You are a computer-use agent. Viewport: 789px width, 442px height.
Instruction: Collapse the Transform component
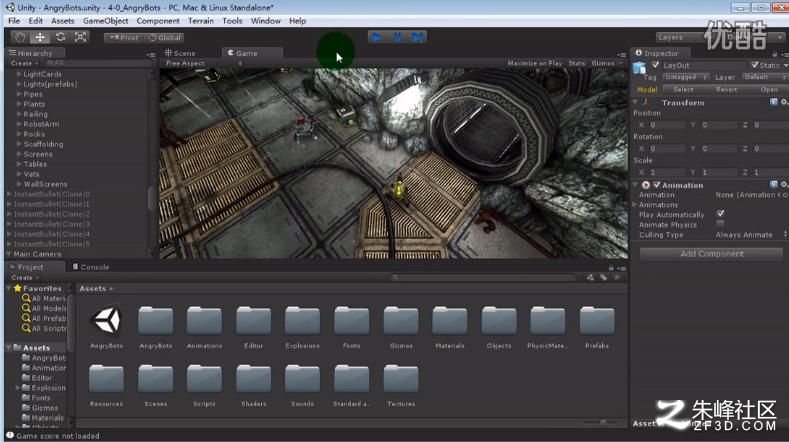[x=636, y=103]
